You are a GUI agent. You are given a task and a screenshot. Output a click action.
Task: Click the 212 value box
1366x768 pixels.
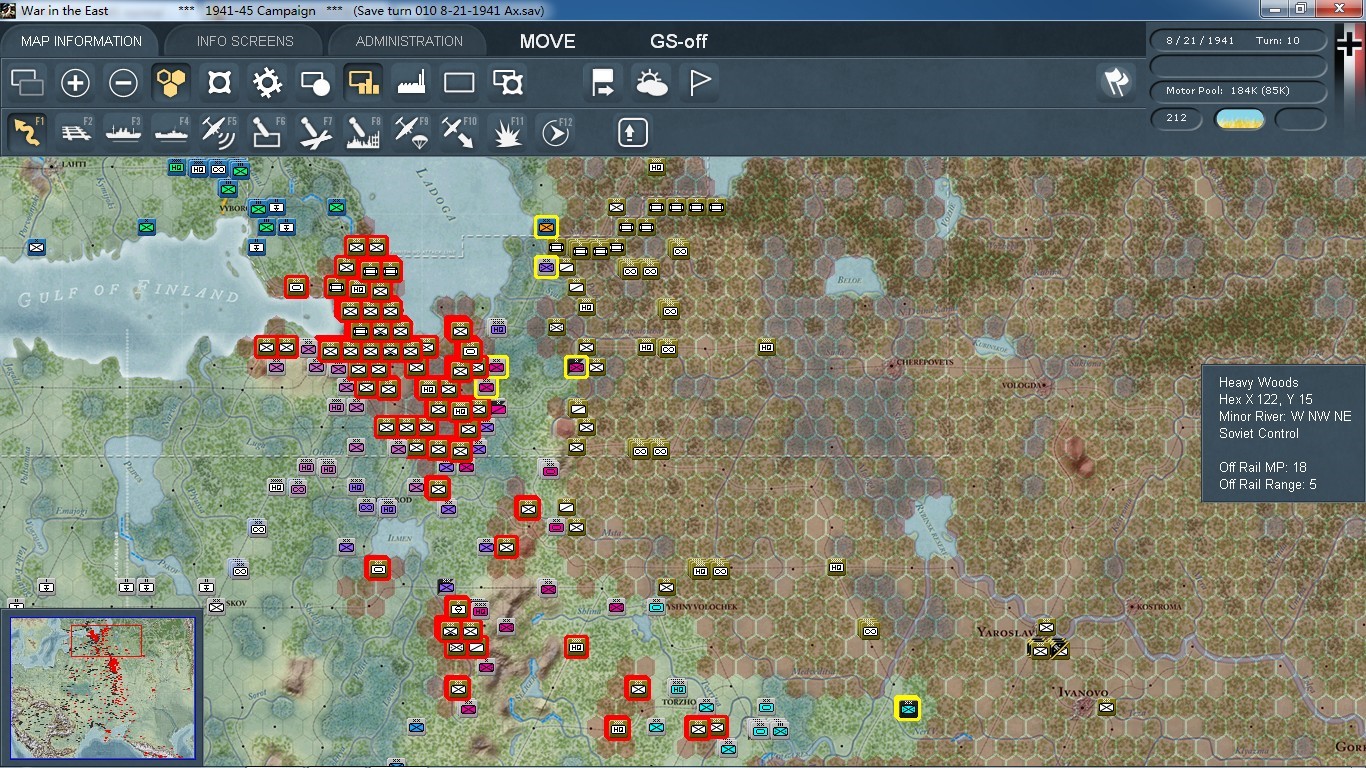1177,118
